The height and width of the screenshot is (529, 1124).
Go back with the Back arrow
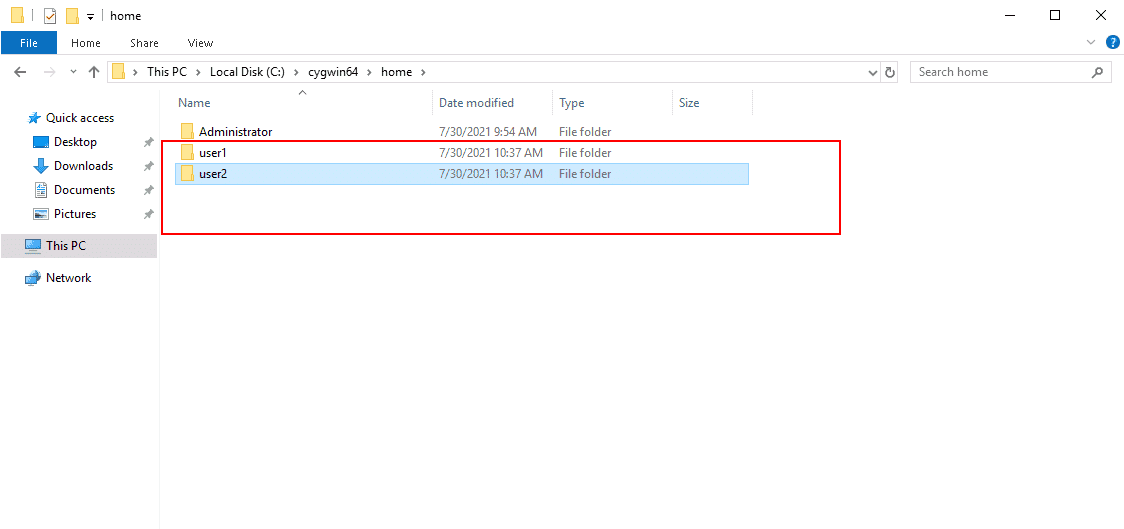click(x=21, y=72)
